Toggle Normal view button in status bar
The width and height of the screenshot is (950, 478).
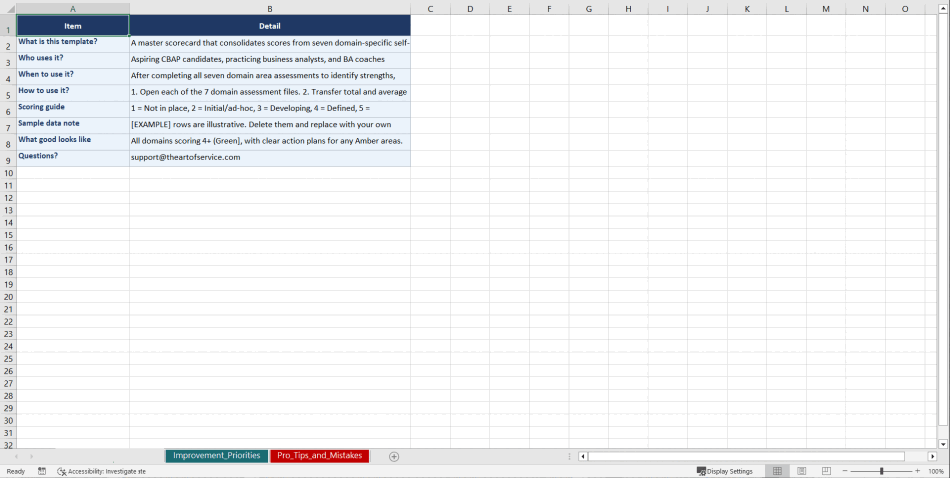pyautogui.click(x=777, y=471)
